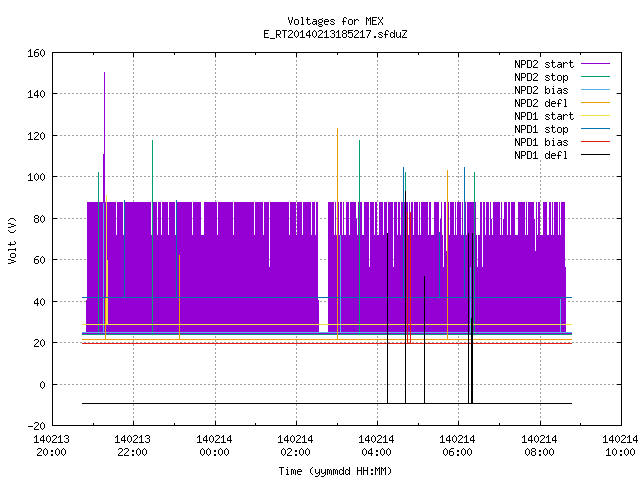This screenshot has height=480, width=640.
Task: Click the 120 y-axis tick label
Action: [36, 136]
